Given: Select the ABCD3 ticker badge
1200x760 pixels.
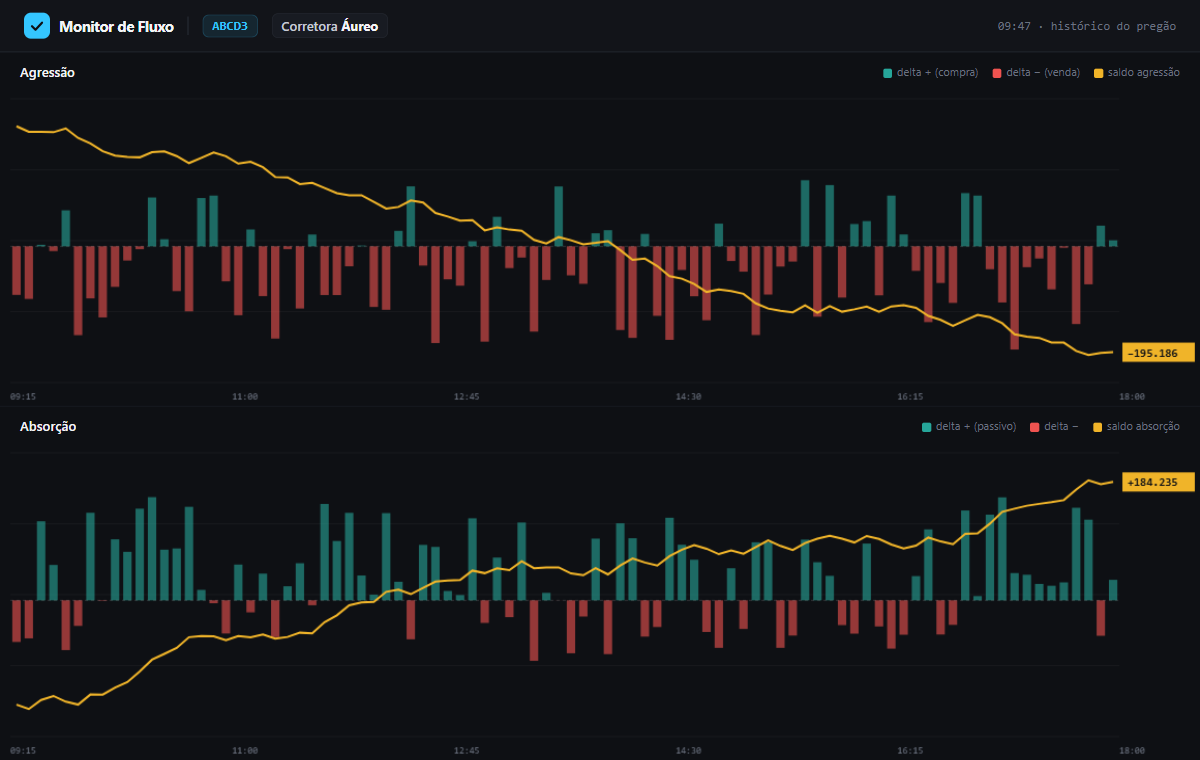Looking at the screenshot, I should (x=230, y=26).
